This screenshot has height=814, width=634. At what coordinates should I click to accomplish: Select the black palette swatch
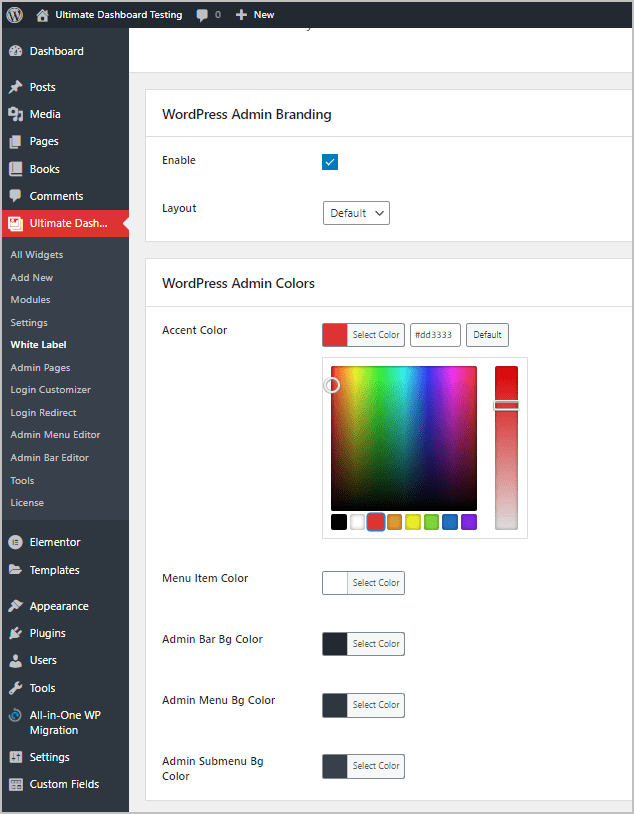(339, 522)
